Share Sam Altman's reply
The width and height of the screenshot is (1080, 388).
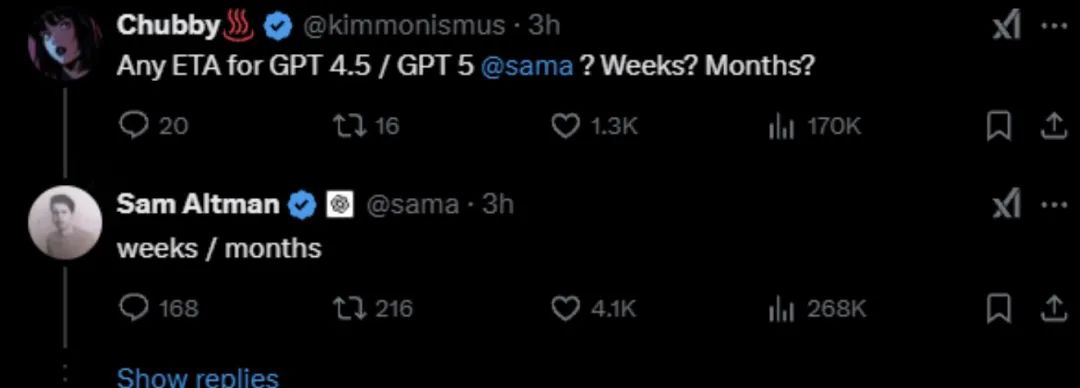coord(1052,309)
